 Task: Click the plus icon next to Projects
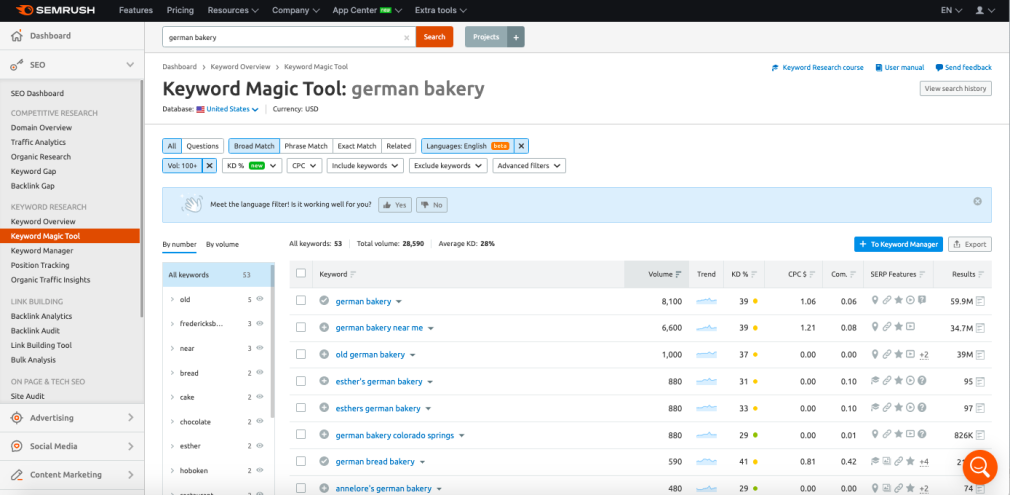coord(516,37)
